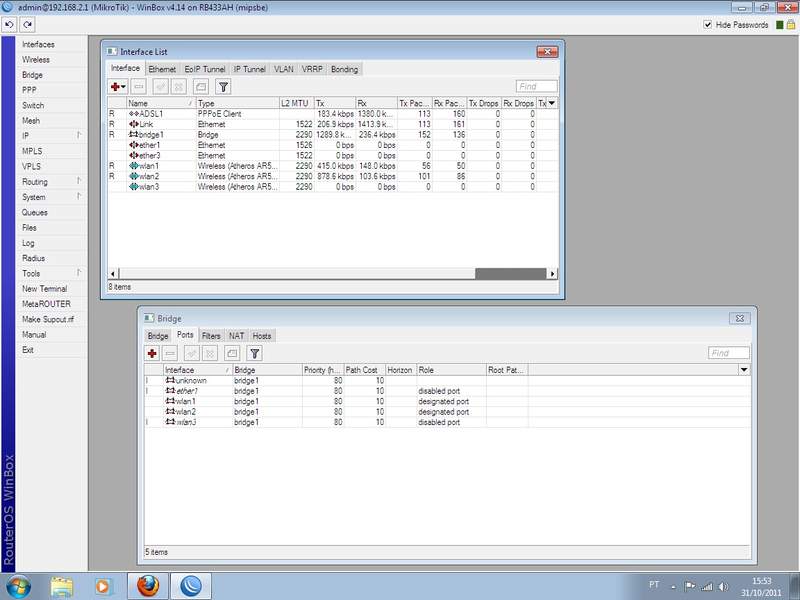Expand the System submenu in the sidebar
This screenshot has width=800, height=600.
click(51, 197)
